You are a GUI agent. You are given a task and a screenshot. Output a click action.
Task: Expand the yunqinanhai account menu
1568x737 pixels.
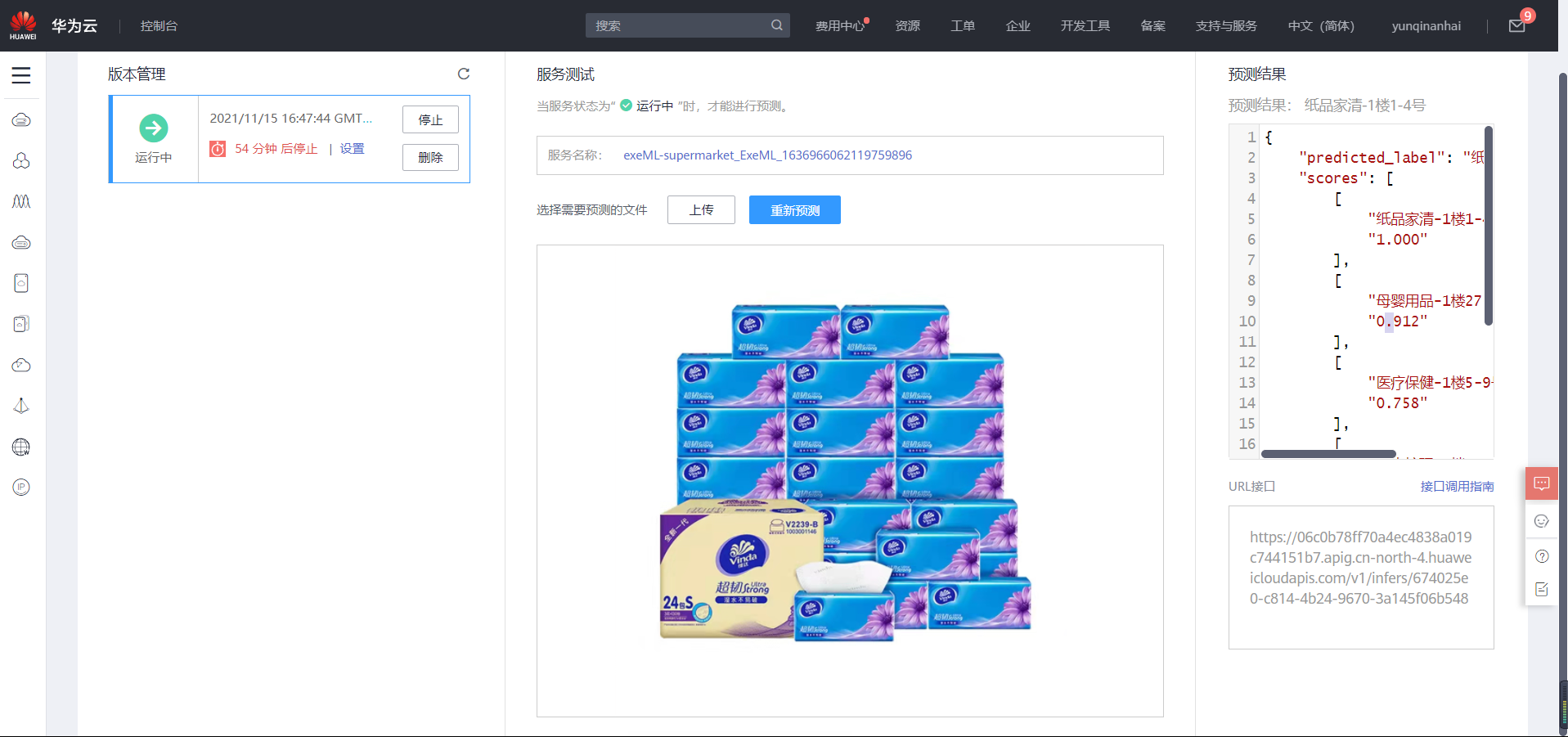[1426, 26]
